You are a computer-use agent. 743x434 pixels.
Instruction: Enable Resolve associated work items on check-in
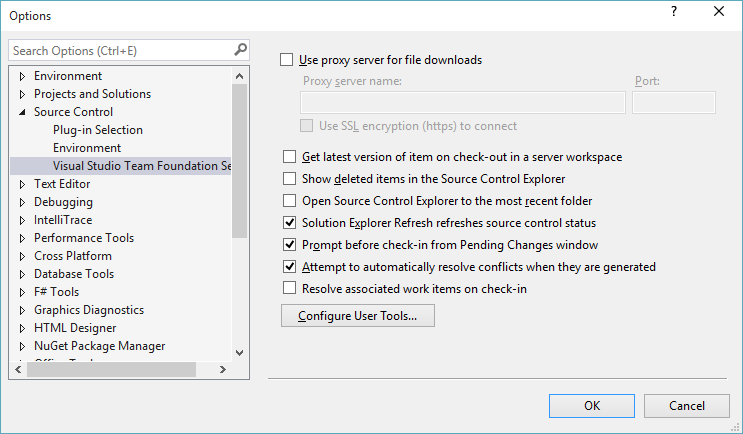point(290,289)
